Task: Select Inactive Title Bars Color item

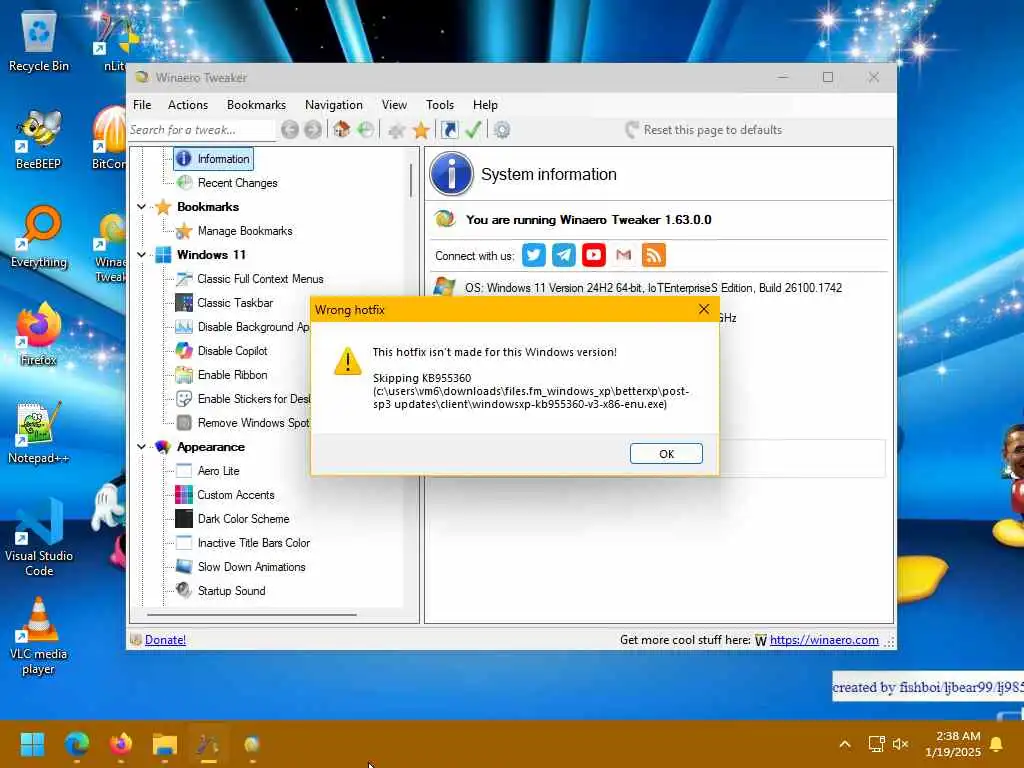Action: click(x=243, y=543)
